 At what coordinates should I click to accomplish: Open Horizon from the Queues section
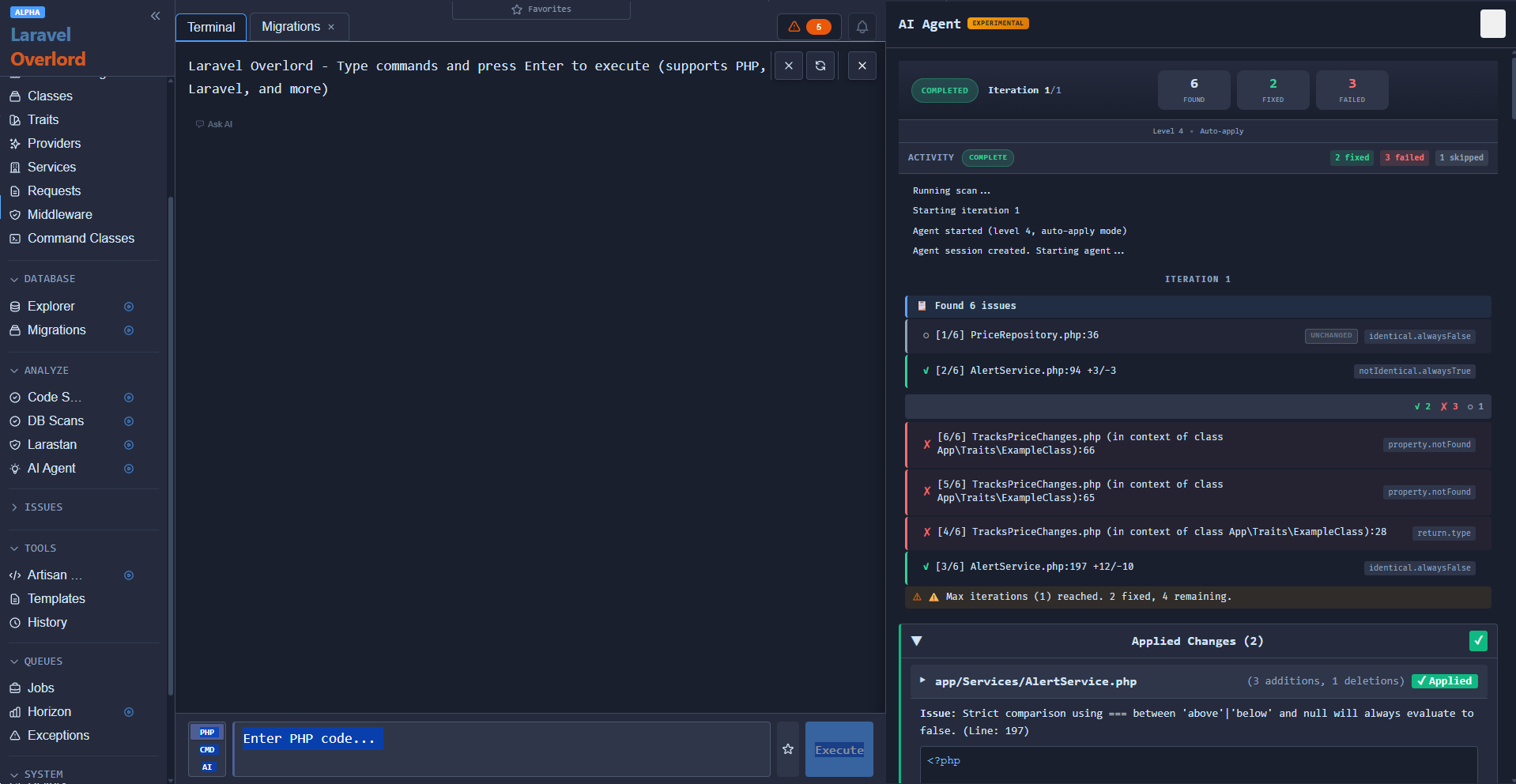pyautogui.click(x=49, y=711)
